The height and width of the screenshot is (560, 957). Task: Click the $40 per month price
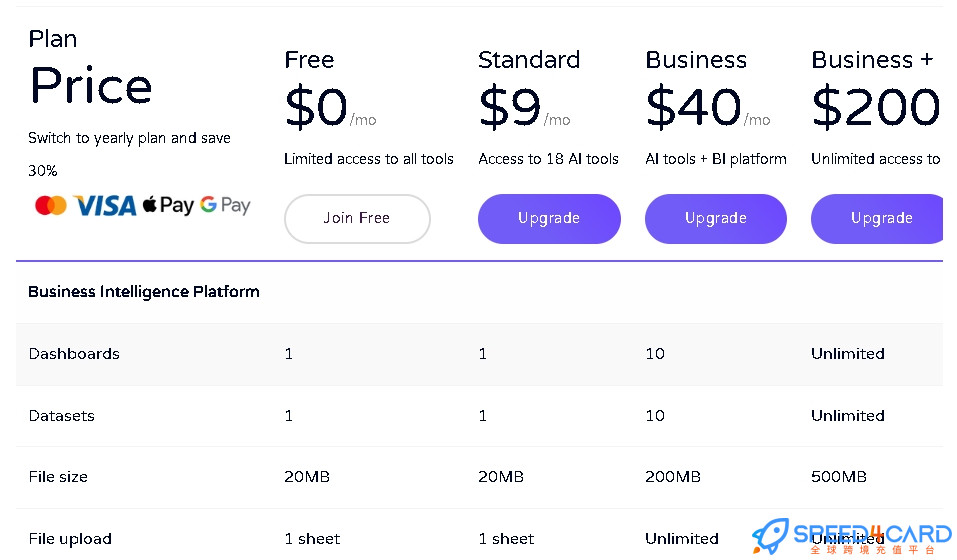pos(707,107)
